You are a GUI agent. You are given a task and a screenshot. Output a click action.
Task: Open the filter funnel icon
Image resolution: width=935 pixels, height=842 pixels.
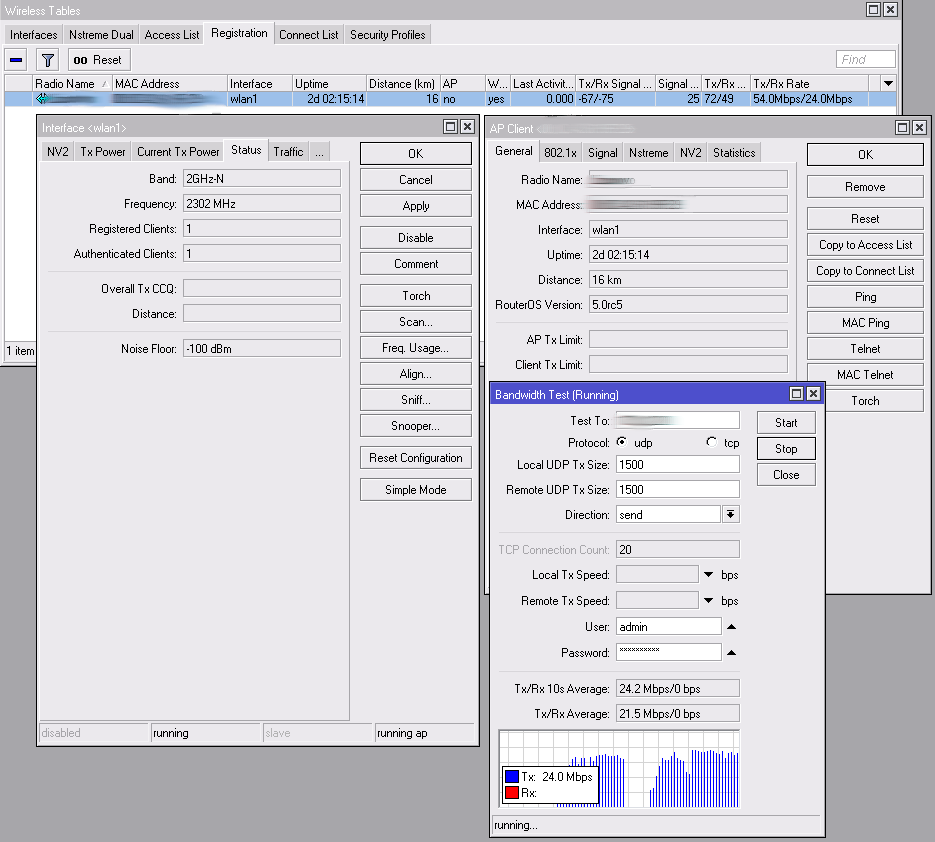tap(48, 60)
